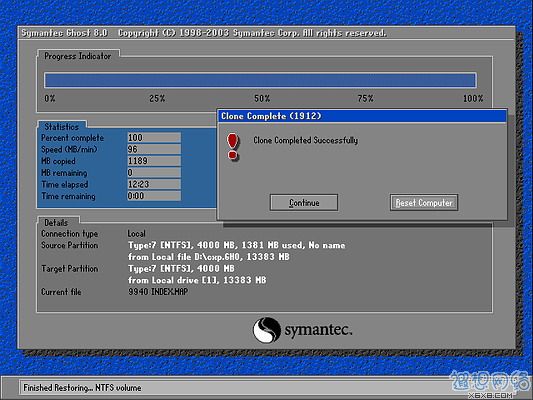The image size is (533, 400).
Task: Click the '9940 INDEX.MAP' current file value
Action: tap(158, 292)
